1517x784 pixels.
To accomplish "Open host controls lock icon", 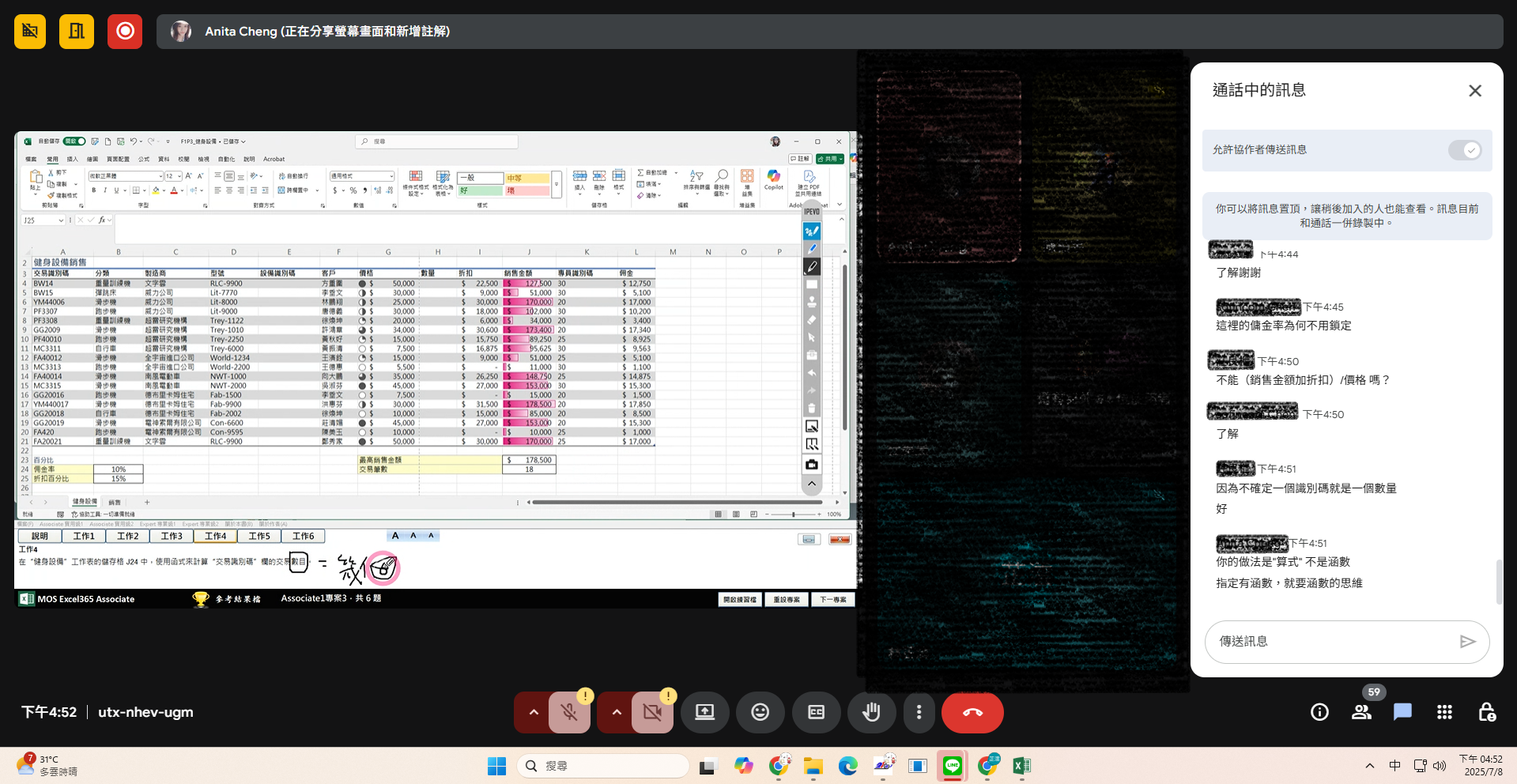I will tap(1486, 712).
